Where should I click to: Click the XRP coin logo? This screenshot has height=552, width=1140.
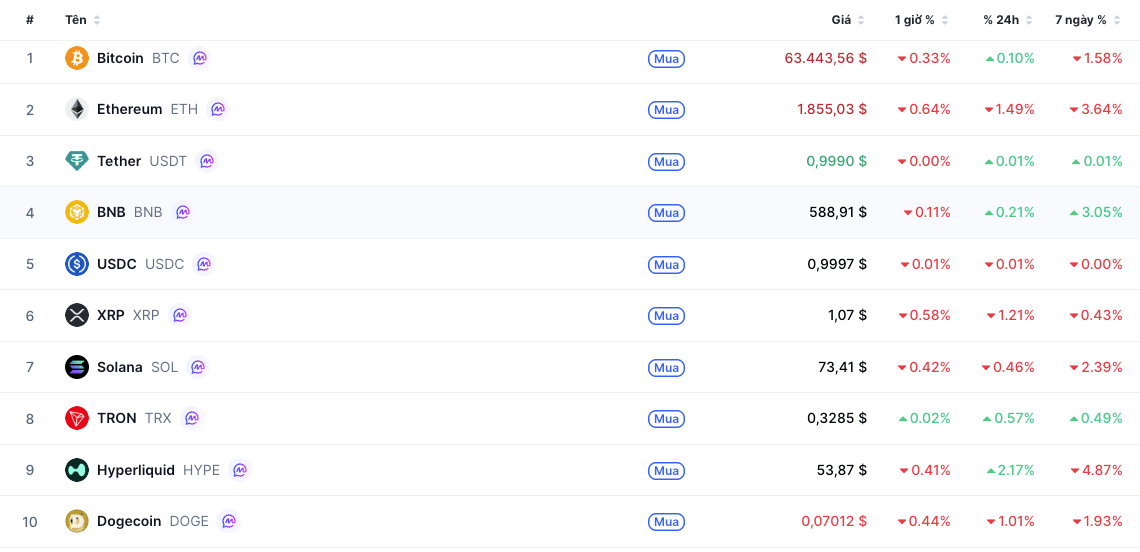point(76,316)
